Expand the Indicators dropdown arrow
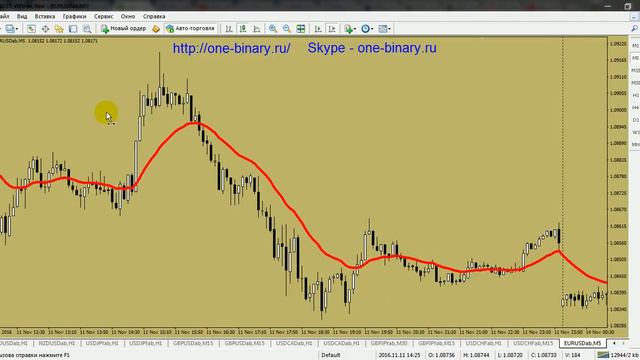 [354, 29]
